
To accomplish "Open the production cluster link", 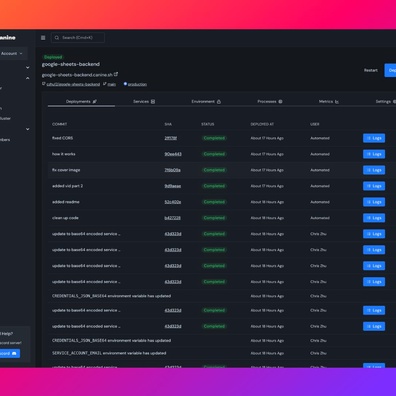I will click(137, 84).
